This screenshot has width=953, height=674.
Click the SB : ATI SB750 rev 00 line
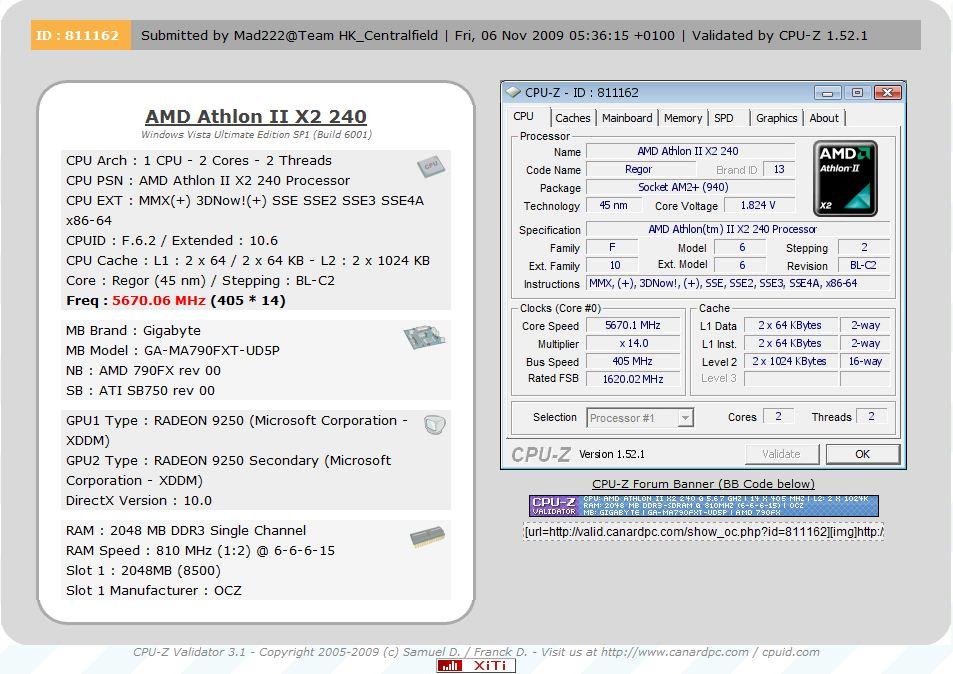[140, 391]
